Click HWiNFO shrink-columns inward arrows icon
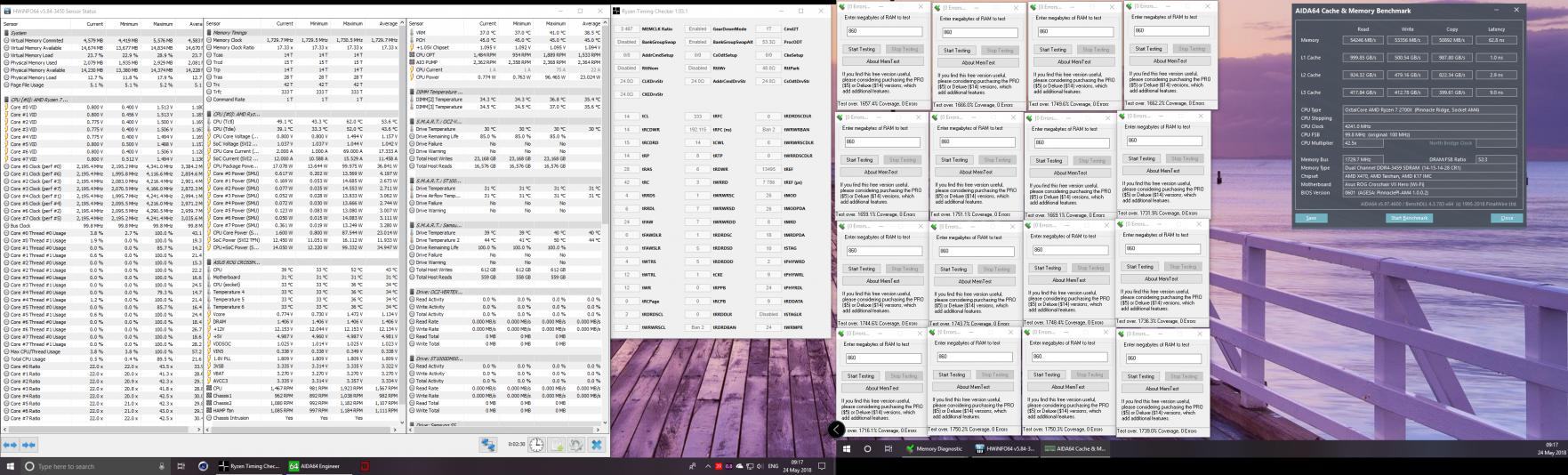1568x475 pixels. pos(27,444)
